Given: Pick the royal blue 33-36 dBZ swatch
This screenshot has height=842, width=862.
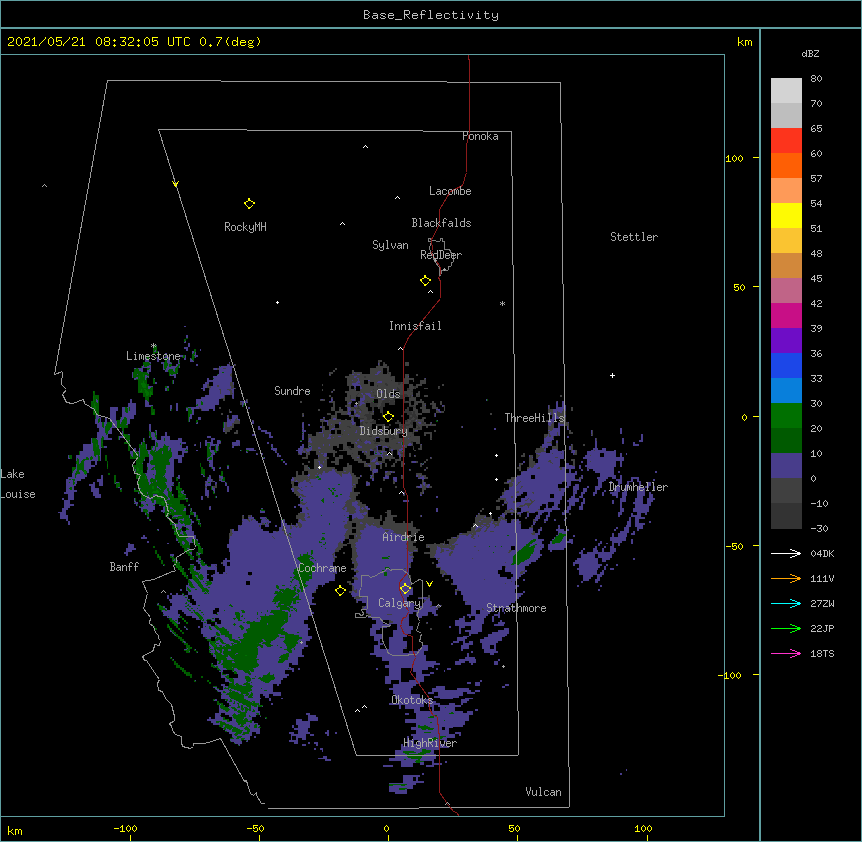Looking at the screenshot, I should 786,366.
